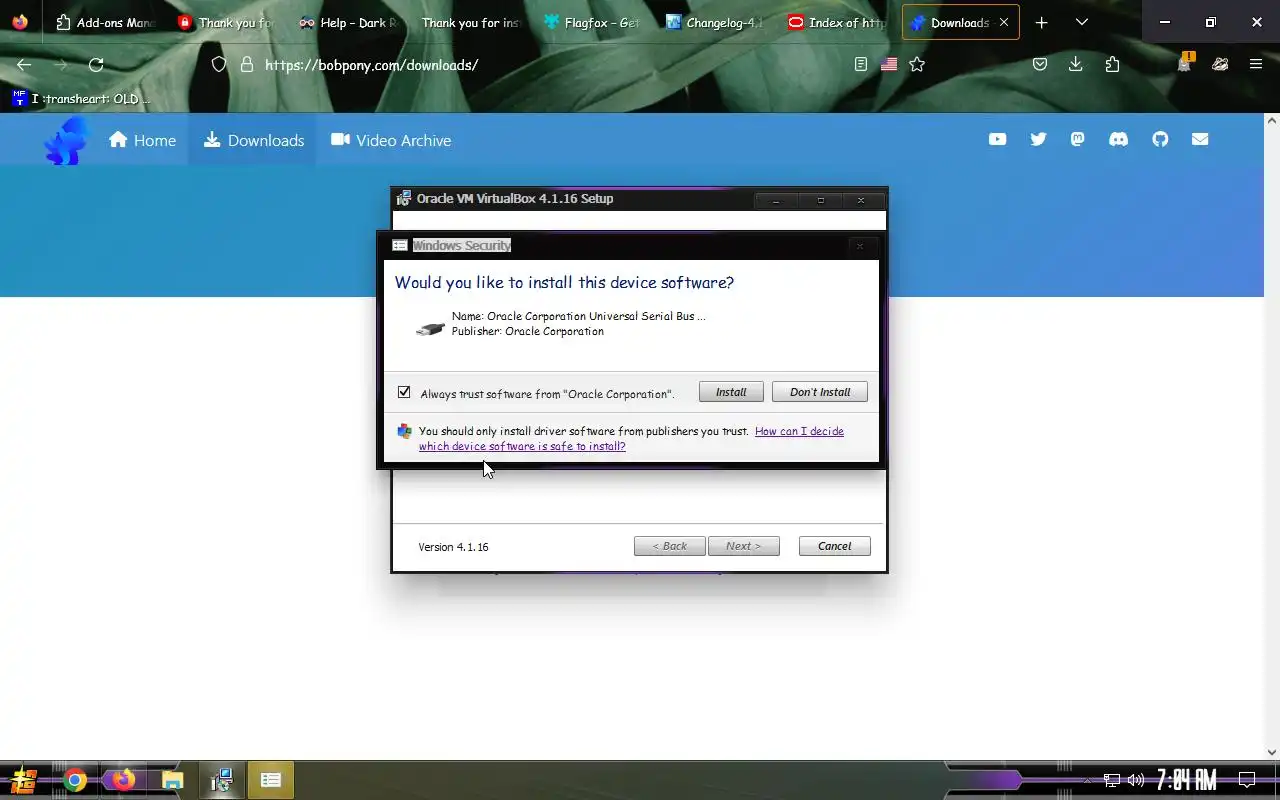Open site security lock icon
Viewport: 1280px width, 800px height.
pyautogui.click(x=247, y=64)
